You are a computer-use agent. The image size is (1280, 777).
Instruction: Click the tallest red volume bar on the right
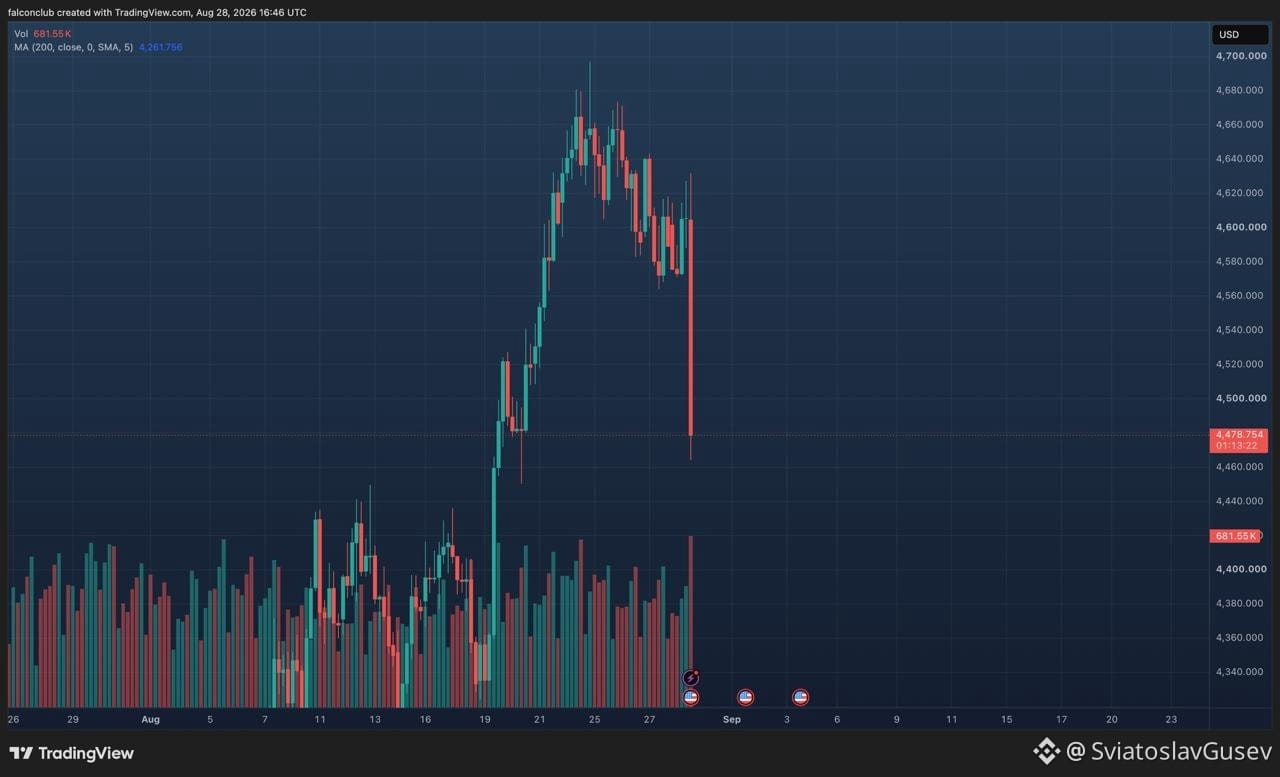click(691, 620)
